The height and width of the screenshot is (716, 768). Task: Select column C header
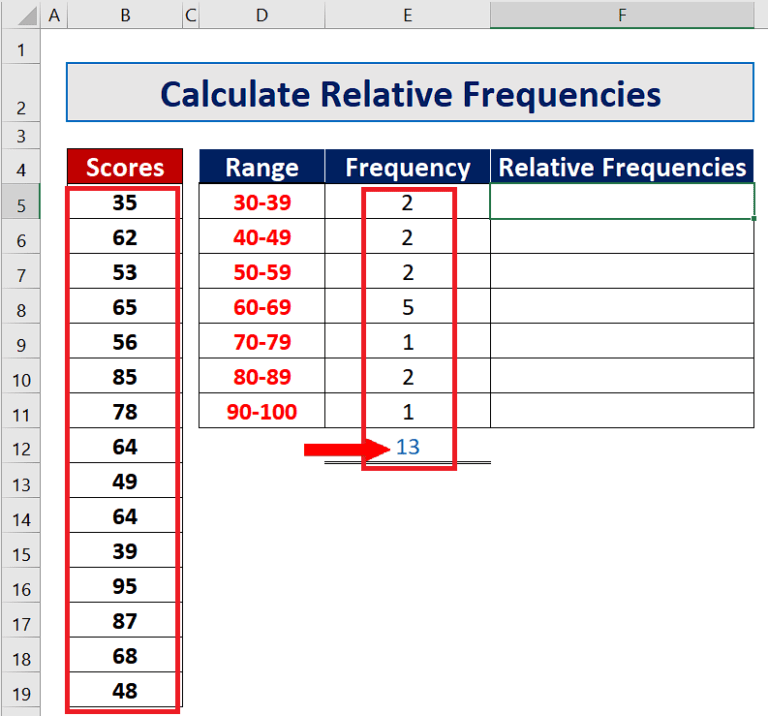191,15
